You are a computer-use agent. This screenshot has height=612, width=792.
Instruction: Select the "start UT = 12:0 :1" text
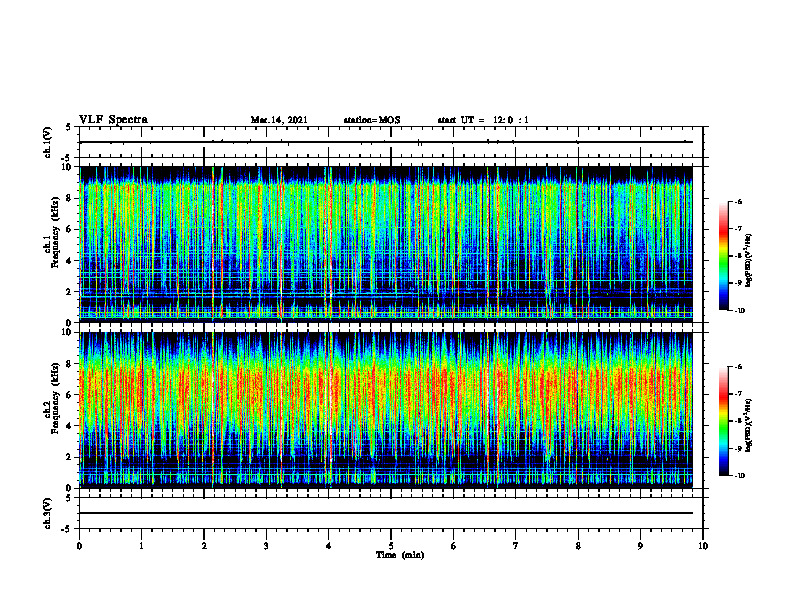[x=483, y=120]
